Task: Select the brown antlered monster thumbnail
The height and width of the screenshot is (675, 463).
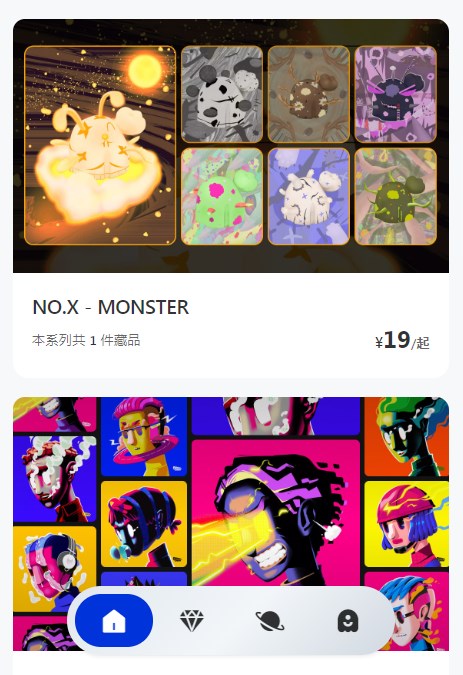Action: point(309,94)
